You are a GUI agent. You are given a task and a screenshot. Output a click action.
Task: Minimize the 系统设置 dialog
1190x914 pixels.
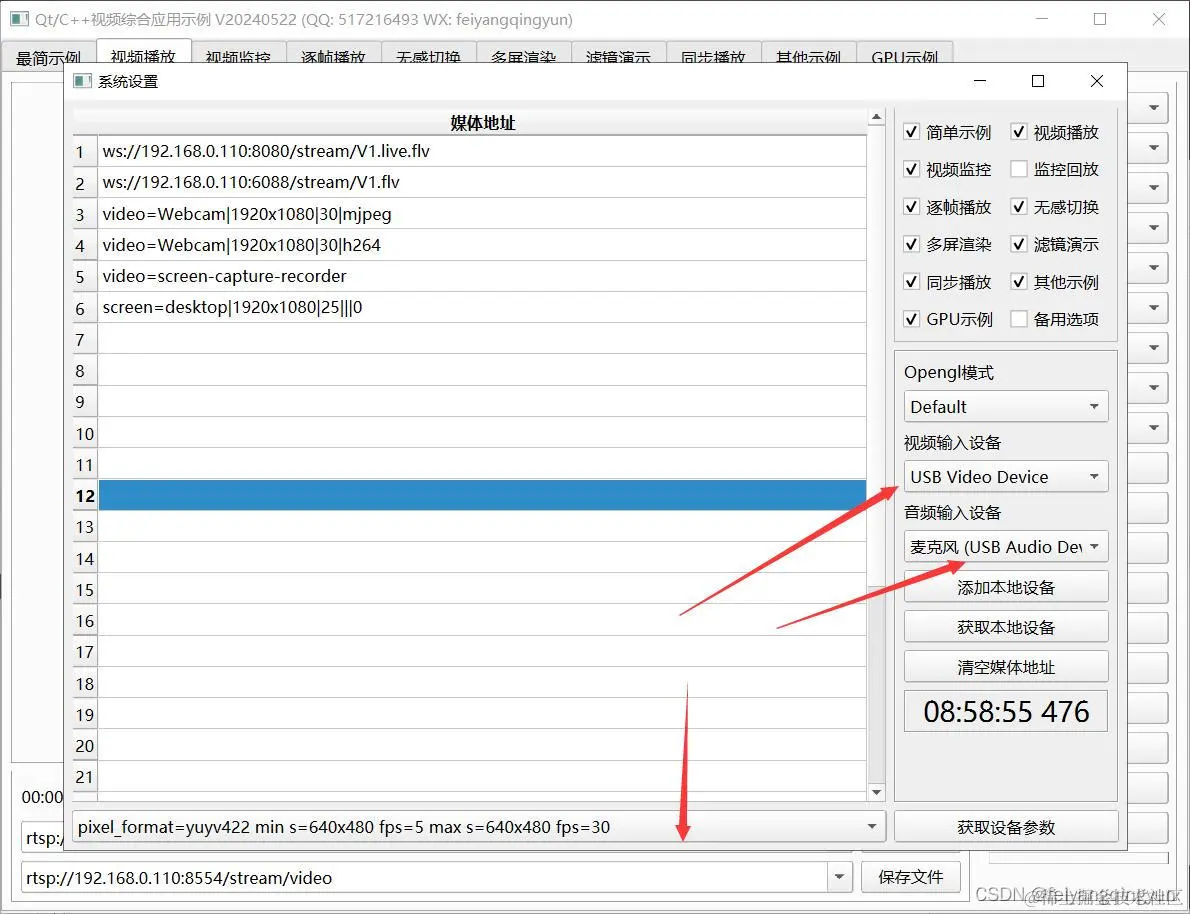click(980, 80)
